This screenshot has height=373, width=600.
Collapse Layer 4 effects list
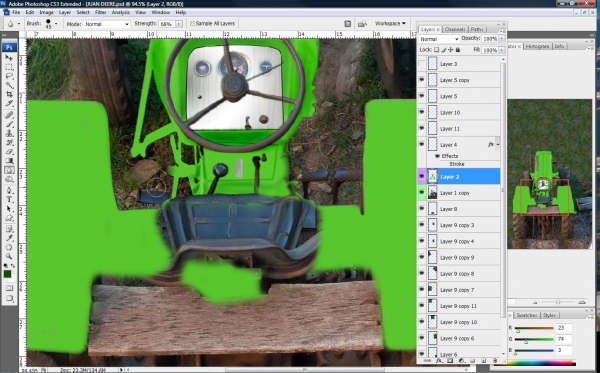498,144
